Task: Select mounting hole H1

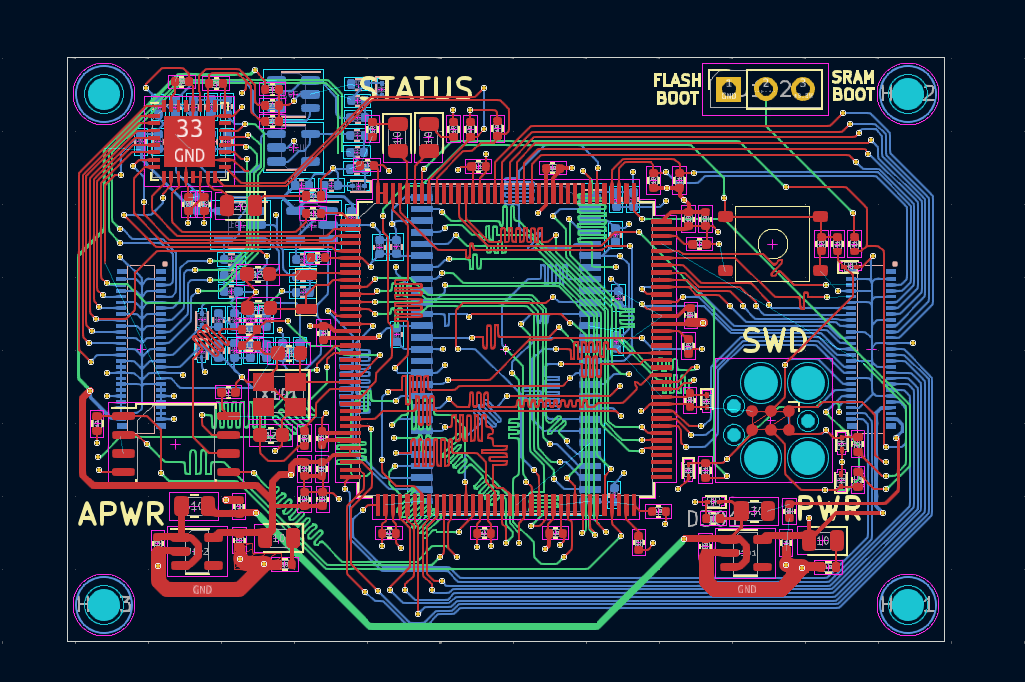Action: coord(907,605)
